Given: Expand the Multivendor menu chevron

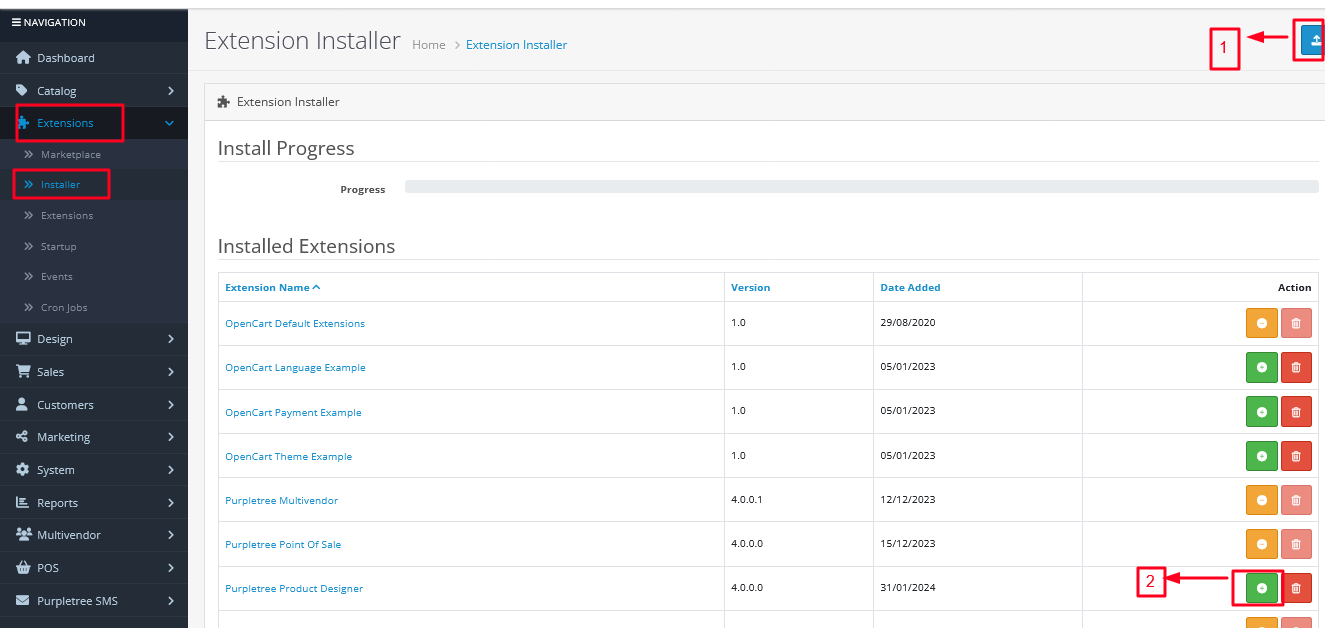Looking at the screenshot, I should click(171, 535).
